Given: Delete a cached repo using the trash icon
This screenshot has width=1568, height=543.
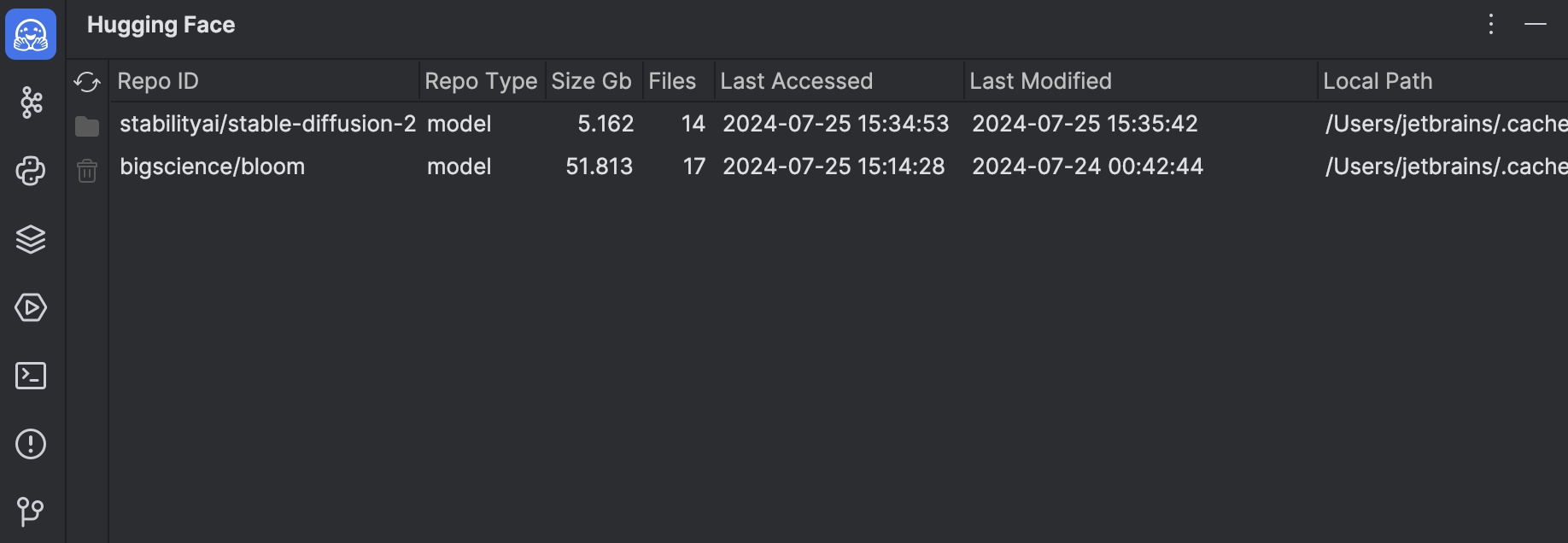Looking at the screenshot, I should point(86,171).
